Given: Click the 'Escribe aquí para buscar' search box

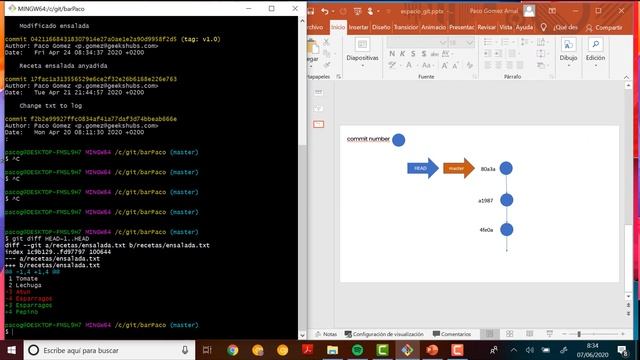Looking at the screenshot, I should coord(109,350).
